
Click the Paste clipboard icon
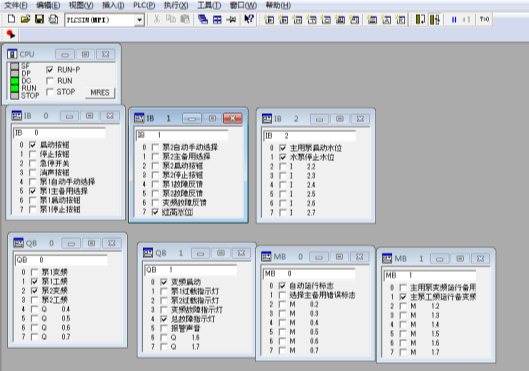(185, 19)
